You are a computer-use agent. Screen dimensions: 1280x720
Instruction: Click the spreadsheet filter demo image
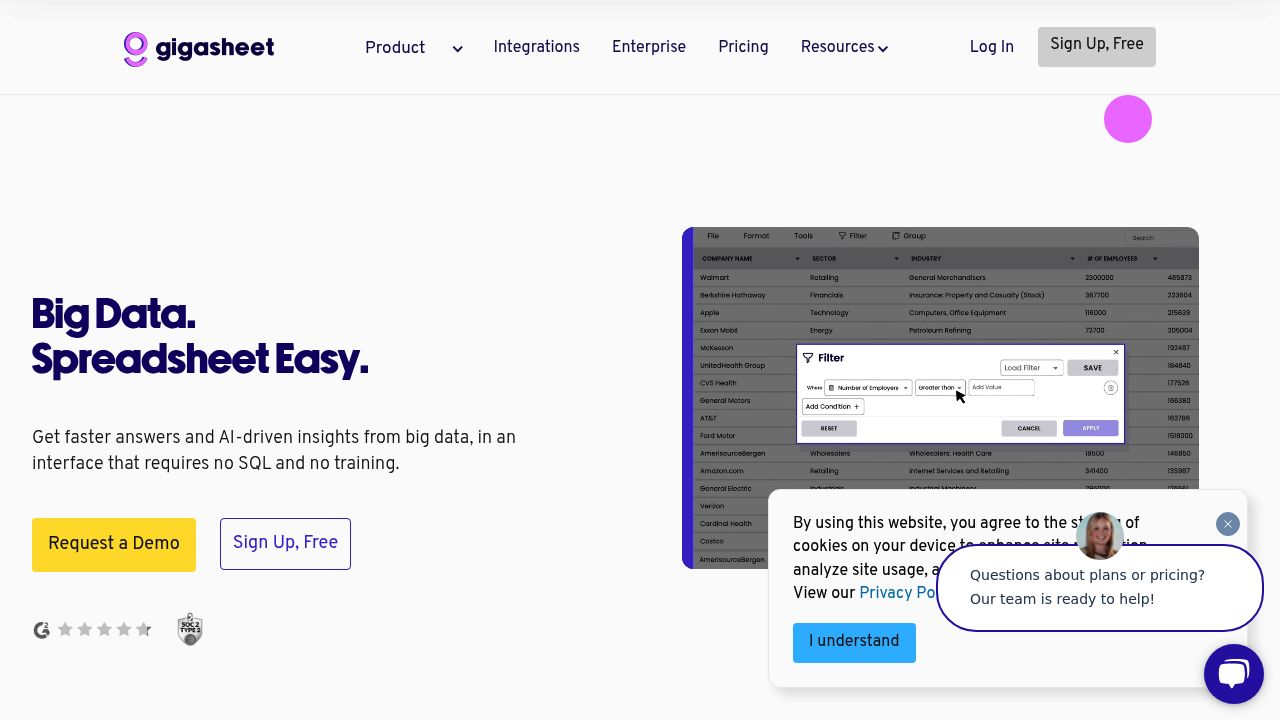point(940,398)
